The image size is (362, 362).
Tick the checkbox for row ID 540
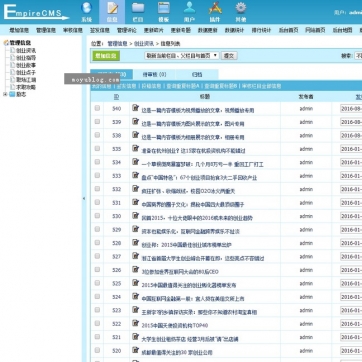(x=97, y=108)
